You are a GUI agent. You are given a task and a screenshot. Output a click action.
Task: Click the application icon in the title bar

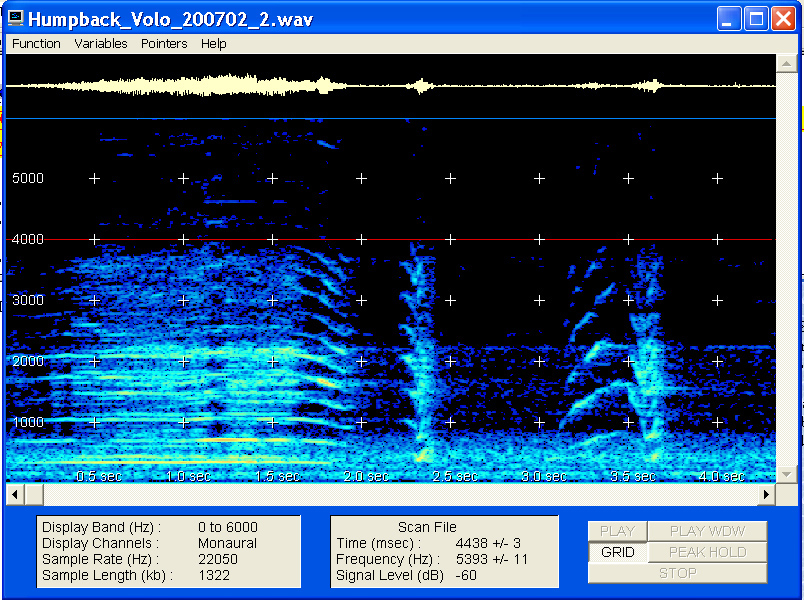pyautogui.click(x=15, y=19)
